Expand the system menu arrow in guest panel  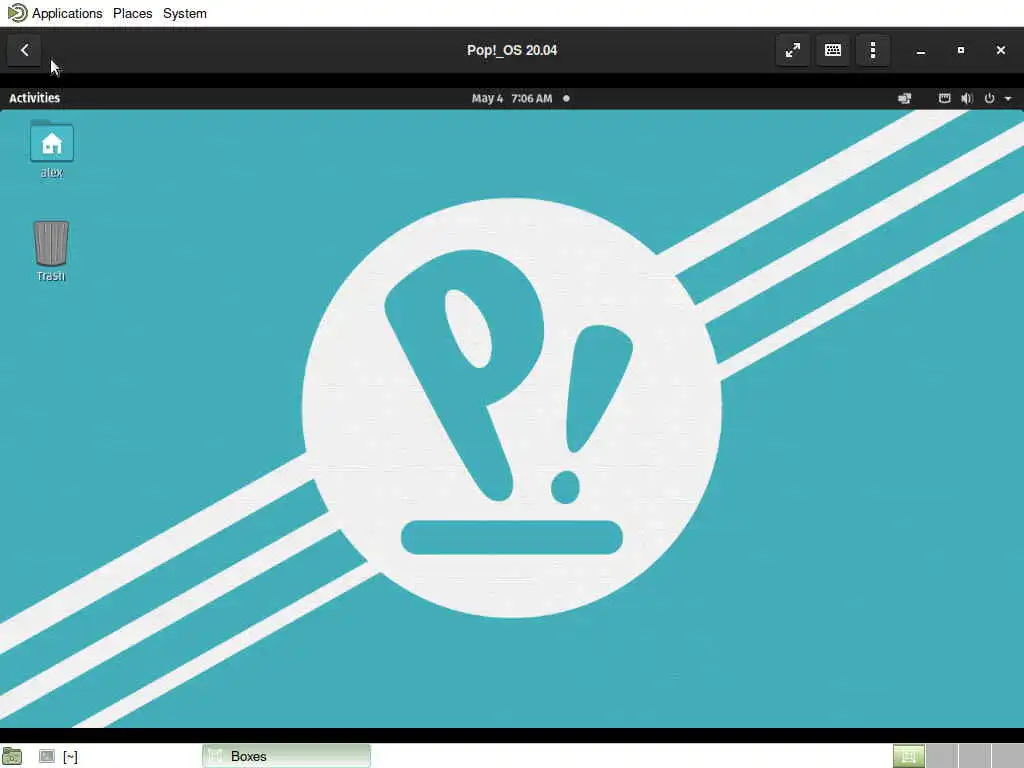tap(1008, 99)
